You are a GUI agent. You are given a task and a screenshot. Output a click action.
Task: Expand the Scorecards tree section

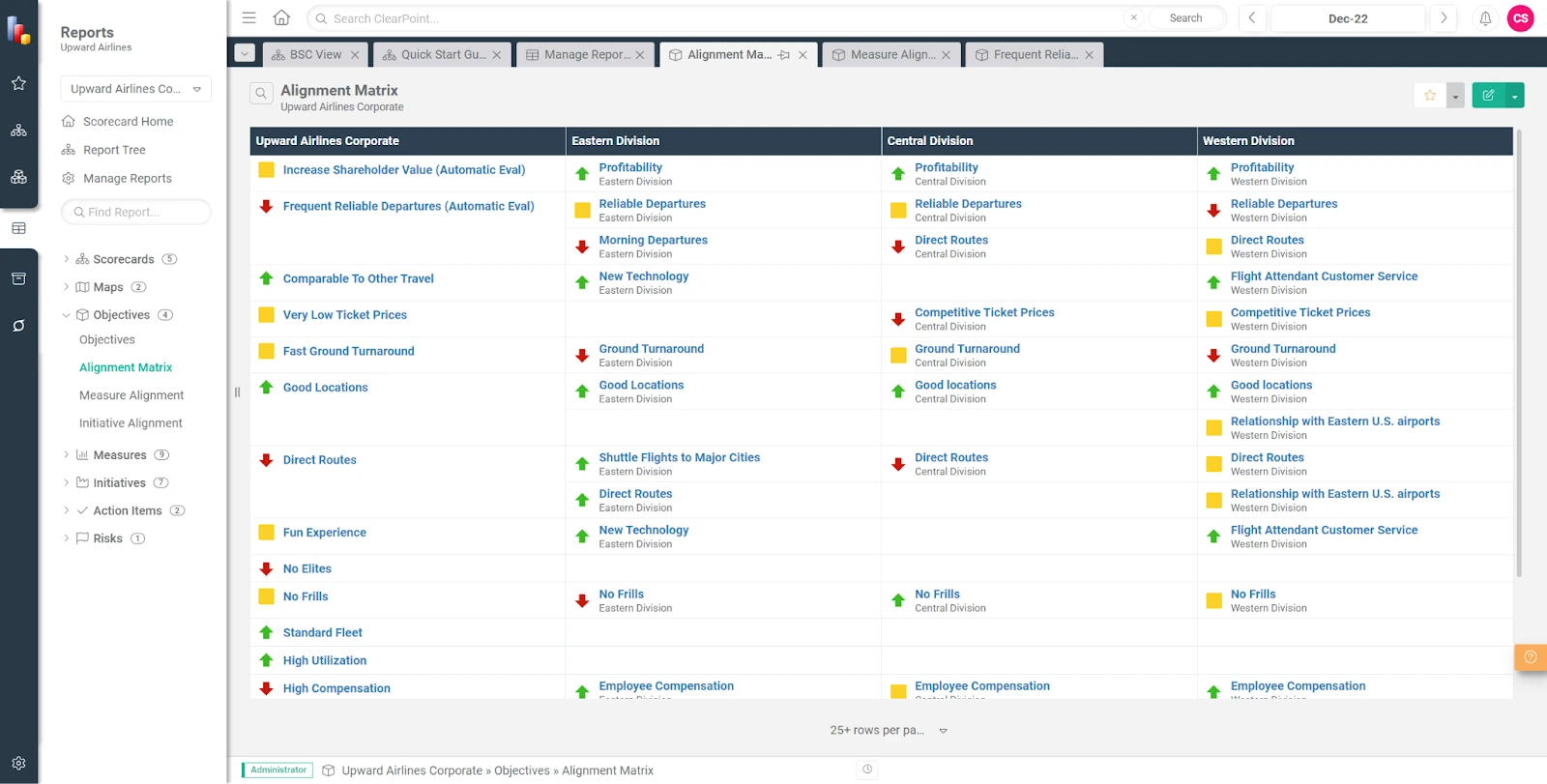coord(66,259)
